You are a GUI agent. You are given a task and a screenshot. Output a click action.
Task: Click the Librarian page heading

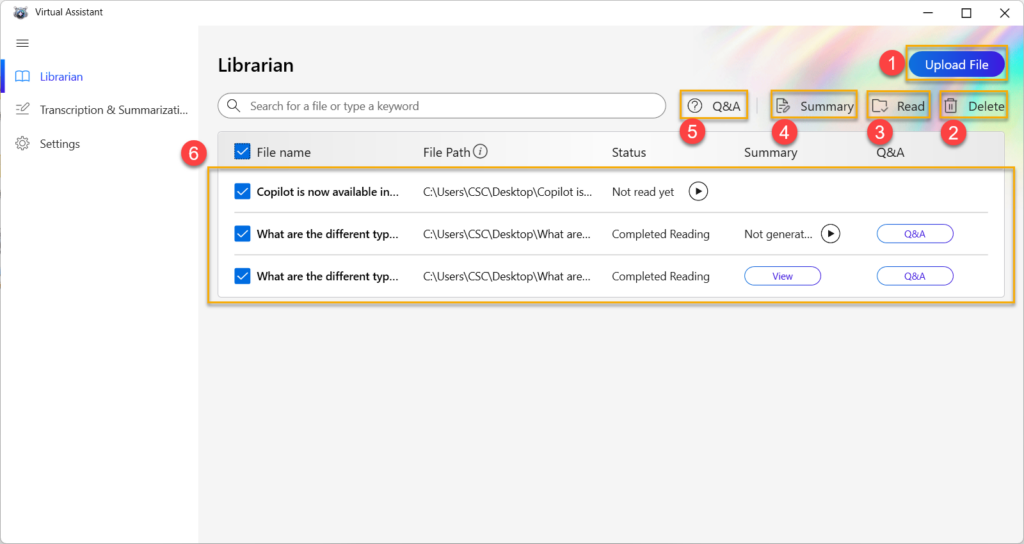click(x=256, y=65)
